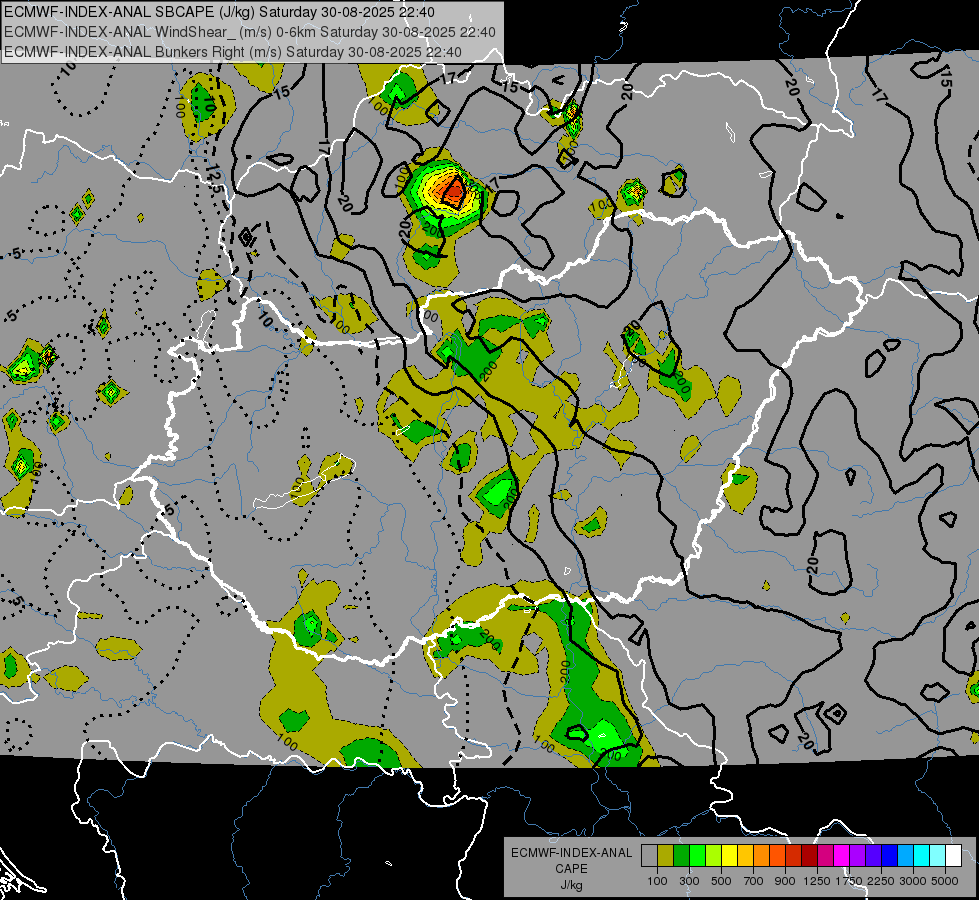
Task: Click the CAPE legend caption
Action: click(571, 869)
